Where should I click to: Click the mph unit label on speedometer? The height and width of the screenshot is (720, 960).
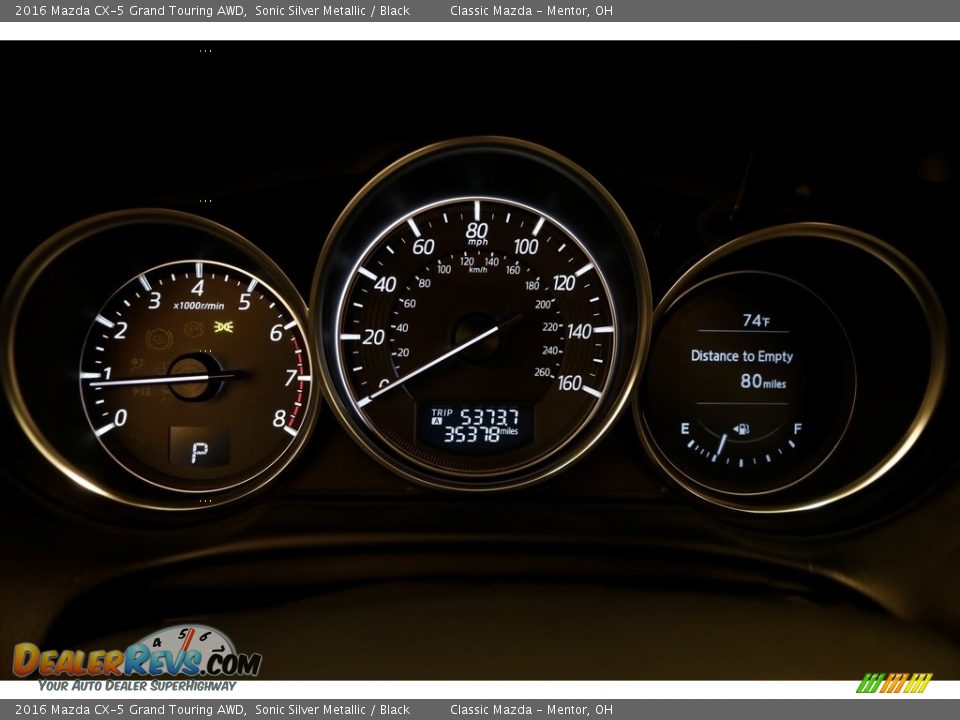click(x=477, y=242)
